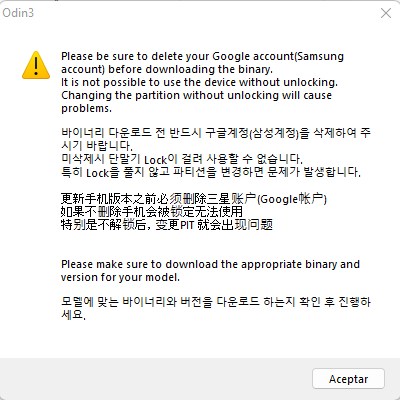This screenshot has width=400, height=400.
Task: Click the Korean line starting '바이너리 다운로드'
Action: pyautogui.click(x=216, y=133)
